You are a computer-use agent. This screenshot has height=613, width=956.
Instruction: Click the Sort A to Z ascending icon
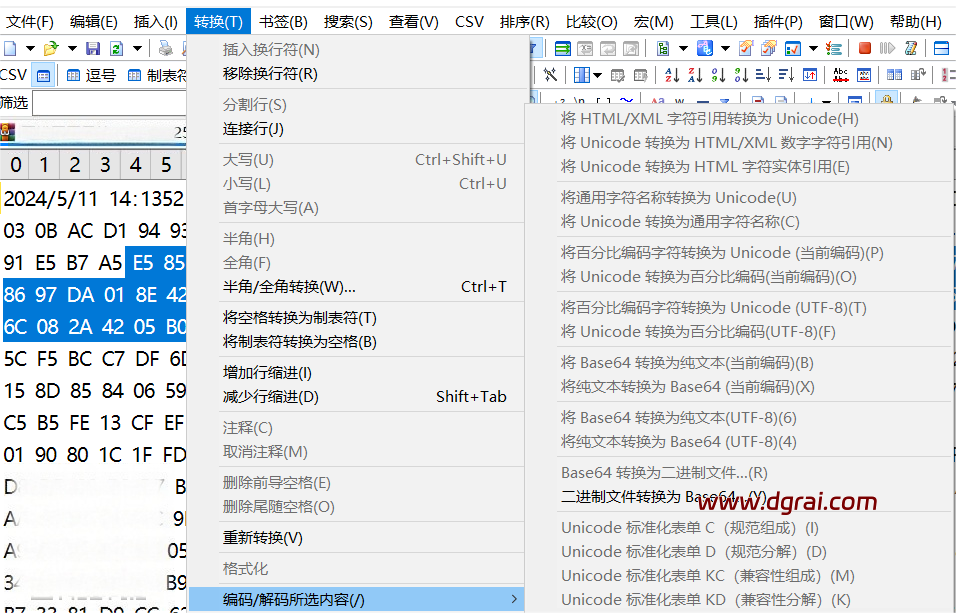pos(672,75)
